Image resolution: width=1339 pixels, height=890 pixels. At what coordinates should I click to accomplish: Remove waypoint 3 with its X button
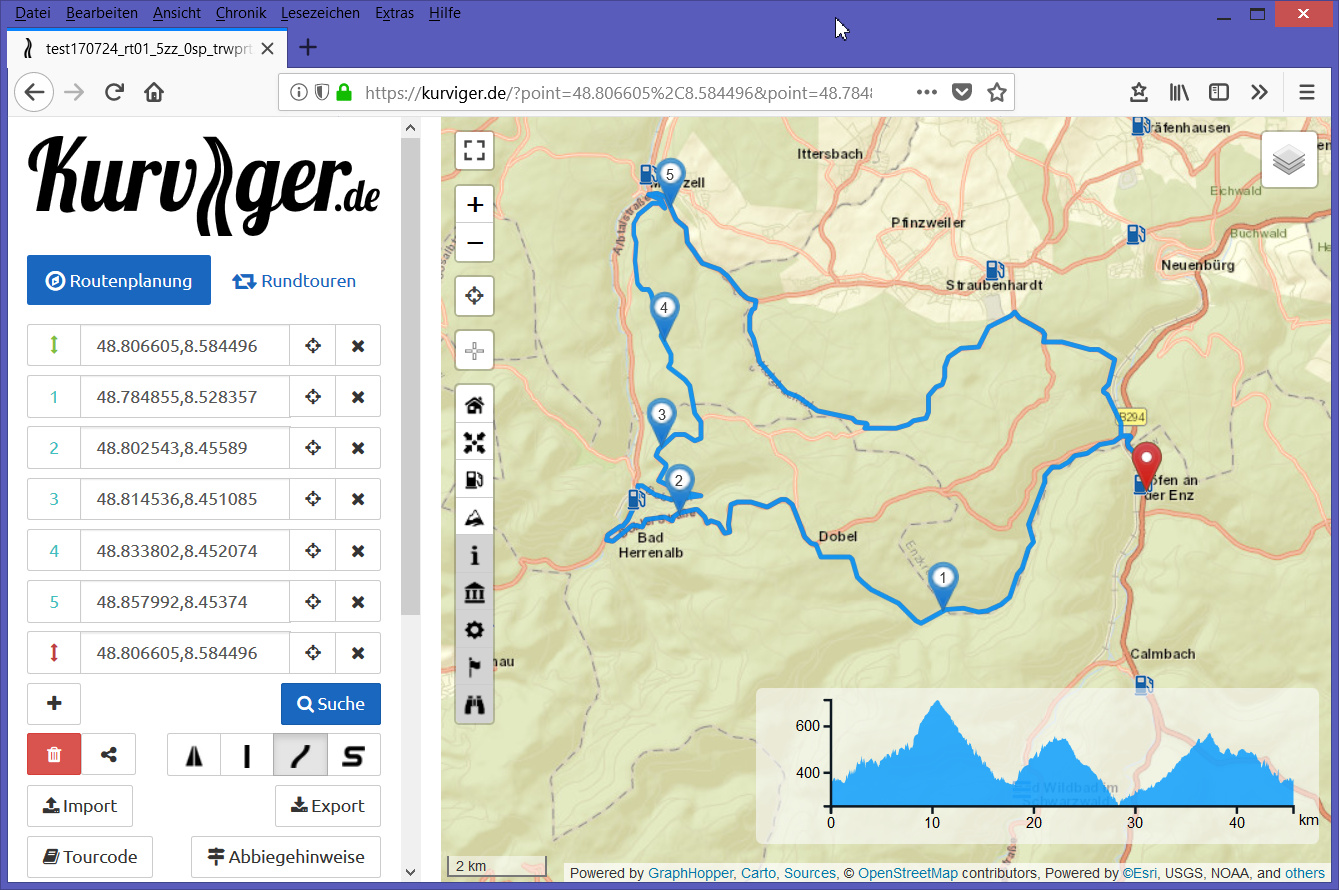358,499
